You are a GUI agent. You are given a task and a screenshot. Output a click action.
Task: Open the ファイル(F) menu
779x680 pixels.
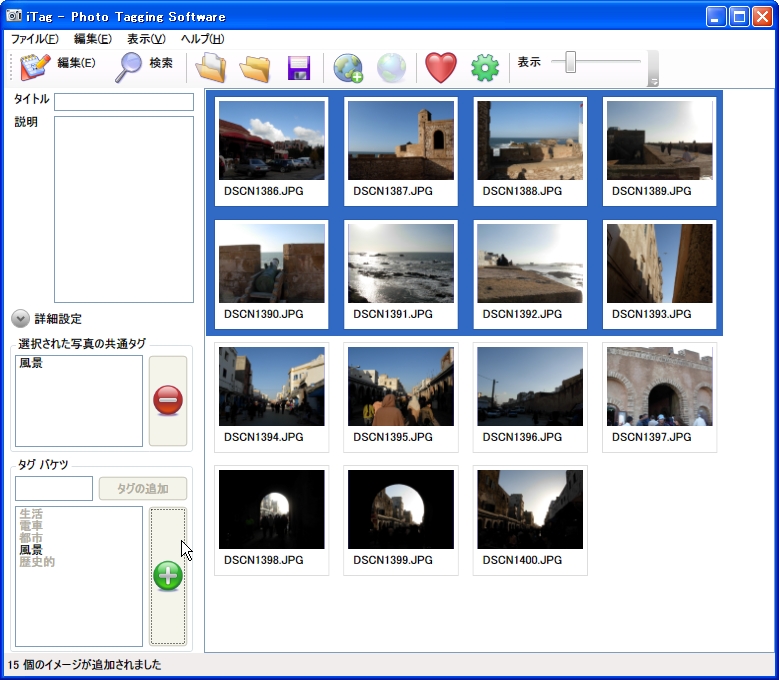click(x=35, y=39)
